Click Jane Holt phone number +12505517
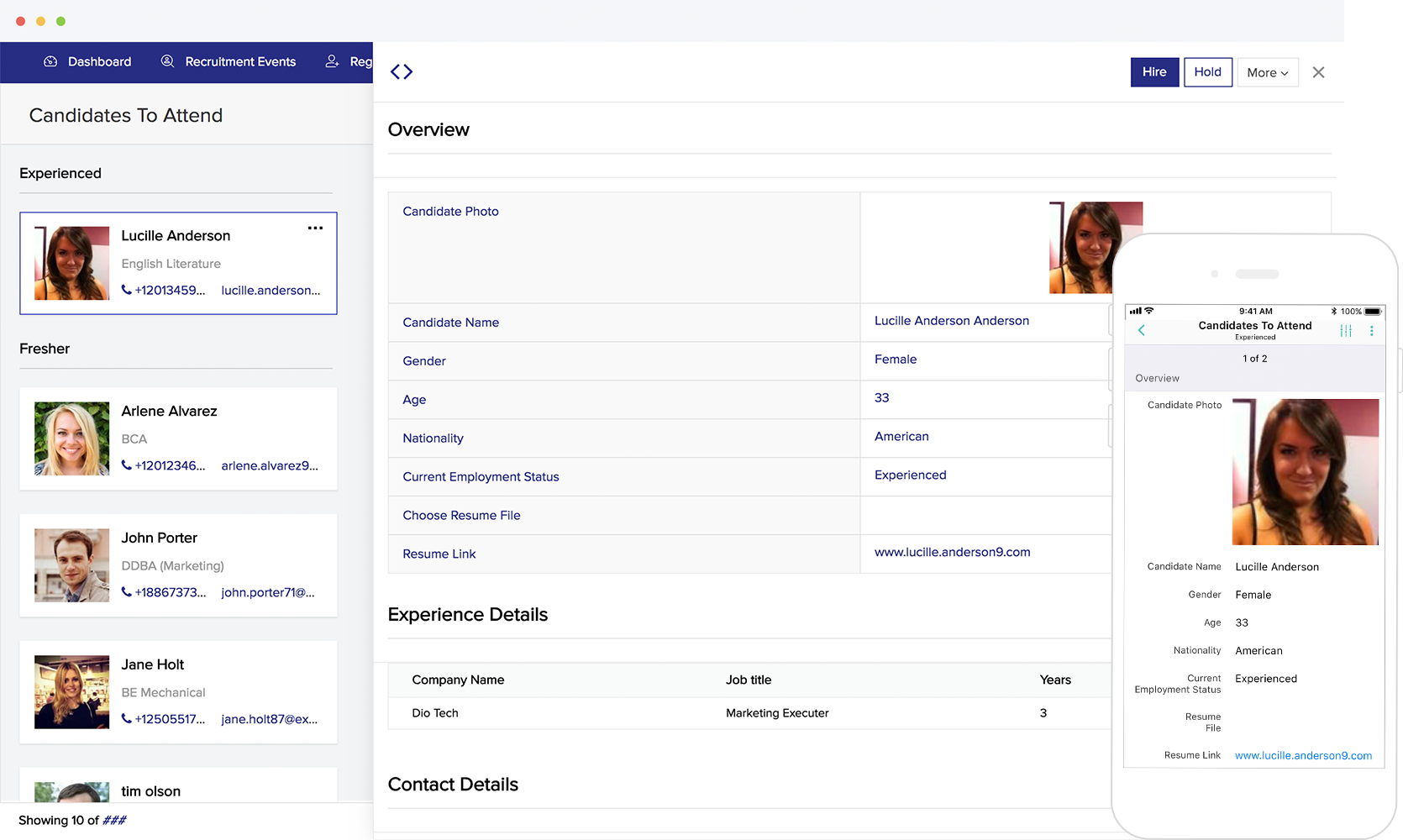 tap(164, 719)
